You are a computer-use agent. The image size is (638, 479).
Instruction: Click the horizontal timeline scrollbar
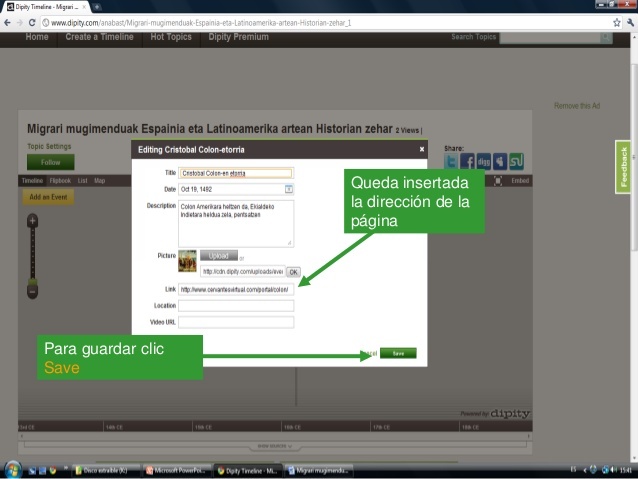click(275, 436)
